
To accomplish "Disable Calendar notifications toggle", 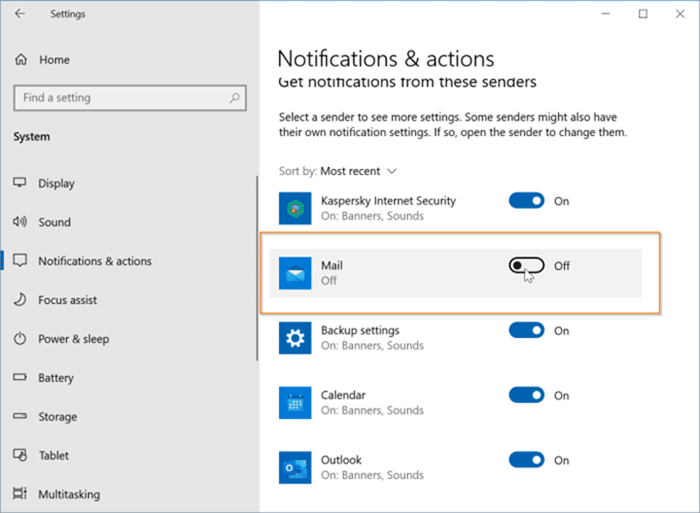I will (526, 395).
